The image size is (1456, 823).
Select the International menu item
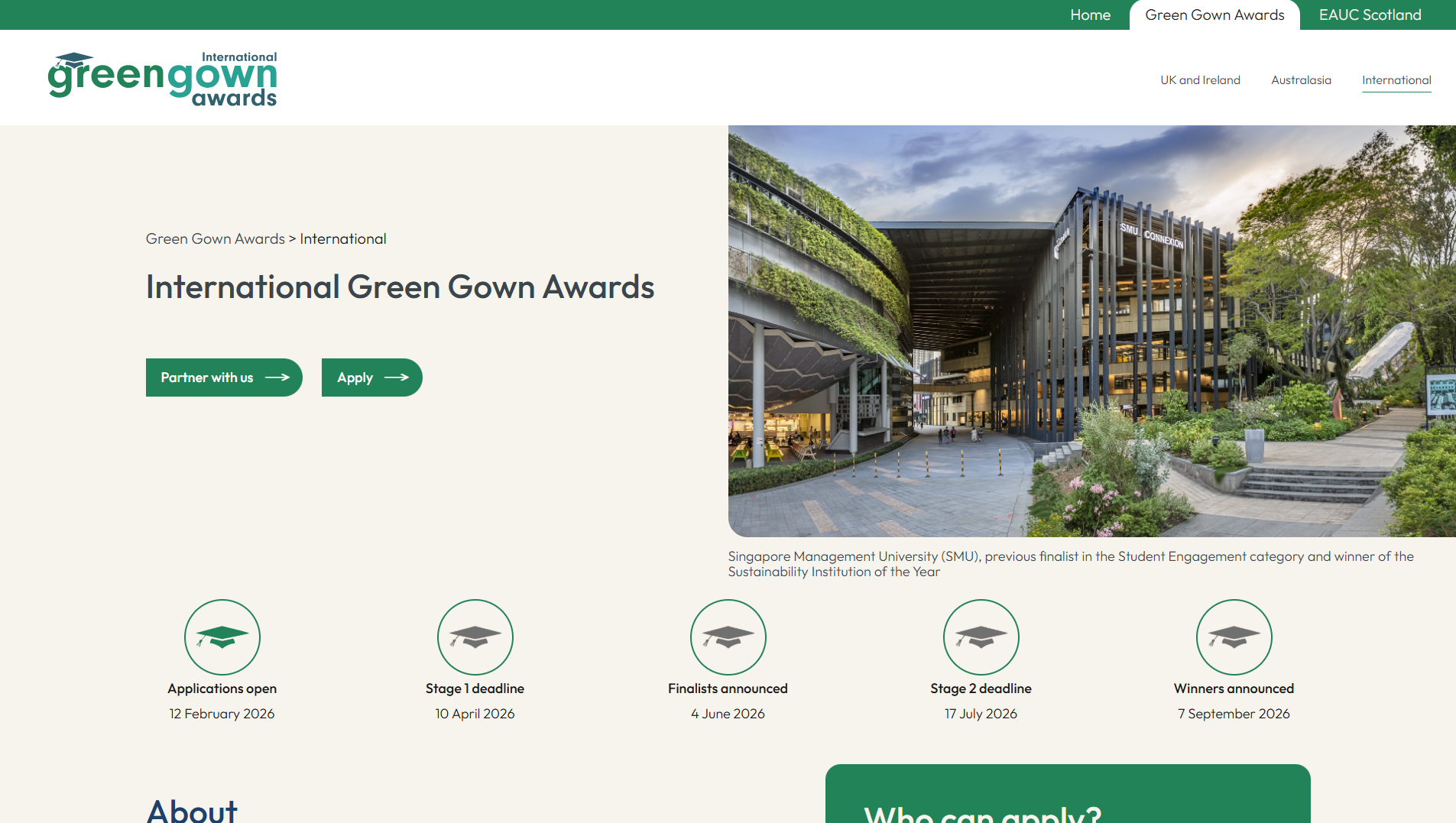coord(1396,80)
